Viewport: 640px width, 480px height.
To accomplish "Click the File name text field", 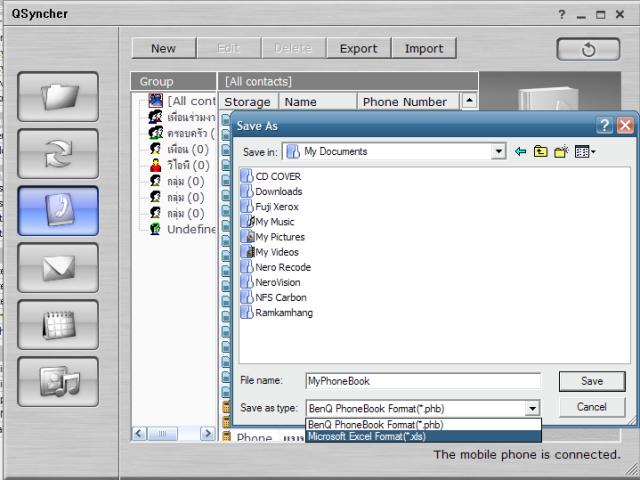I will click(422, 381).
